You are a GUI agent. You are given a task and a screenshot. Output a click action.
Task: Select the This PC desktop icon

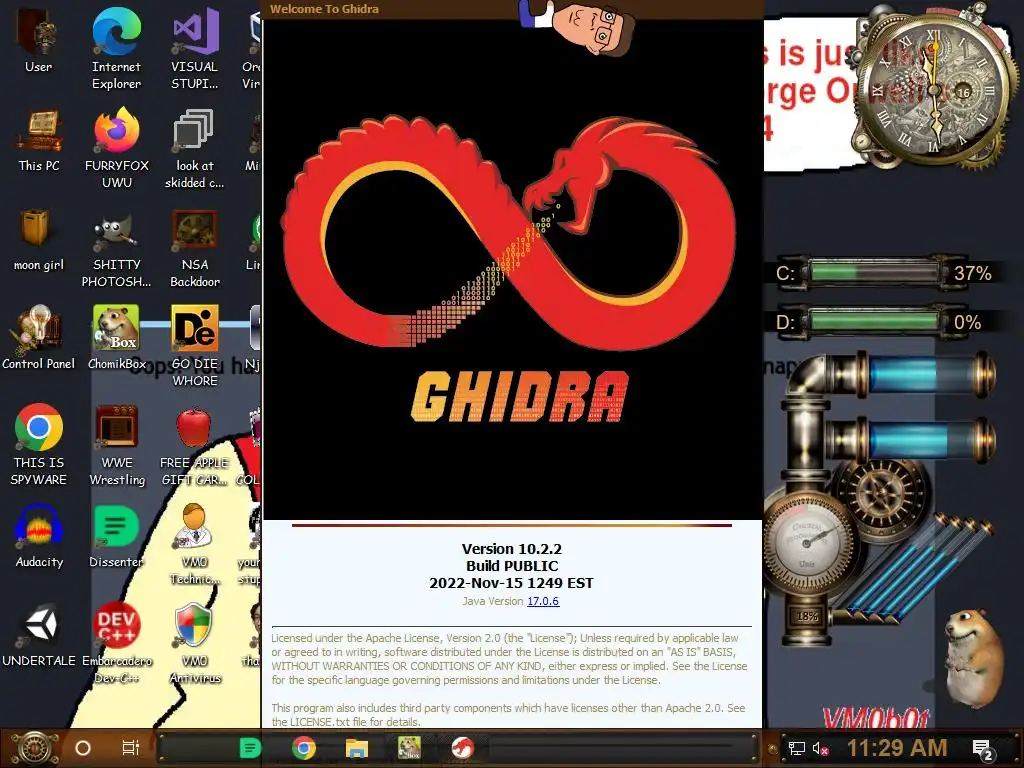(x=39, y=140)
